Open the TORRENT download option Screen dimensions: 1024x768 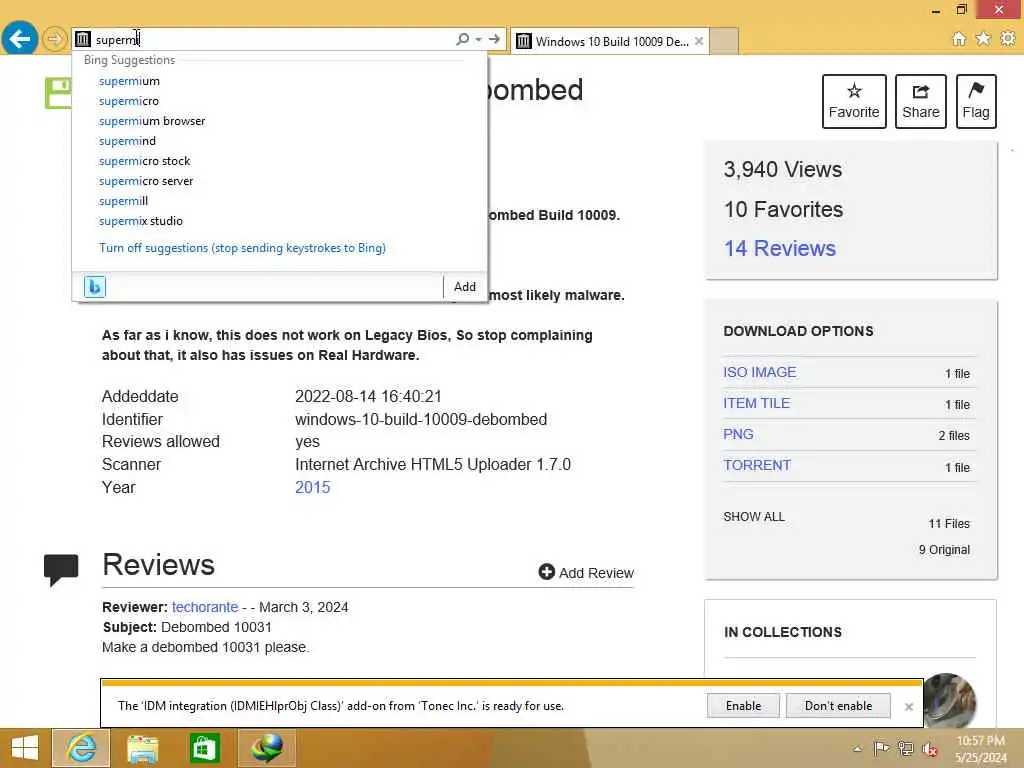[x=757, y=465]
